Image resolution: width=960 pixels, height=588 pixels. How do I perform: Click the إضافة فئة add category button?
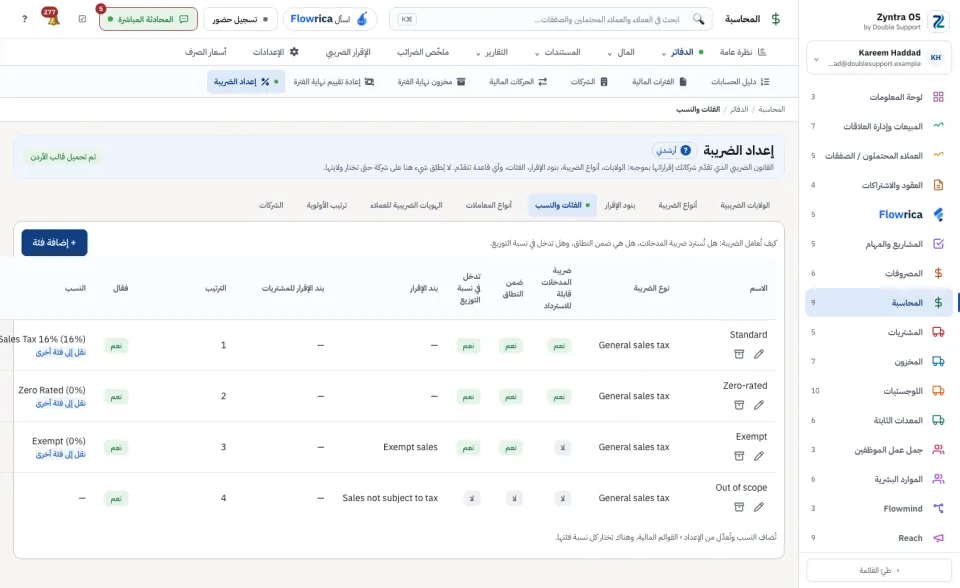pyautogui.click(x=54, y=243)
